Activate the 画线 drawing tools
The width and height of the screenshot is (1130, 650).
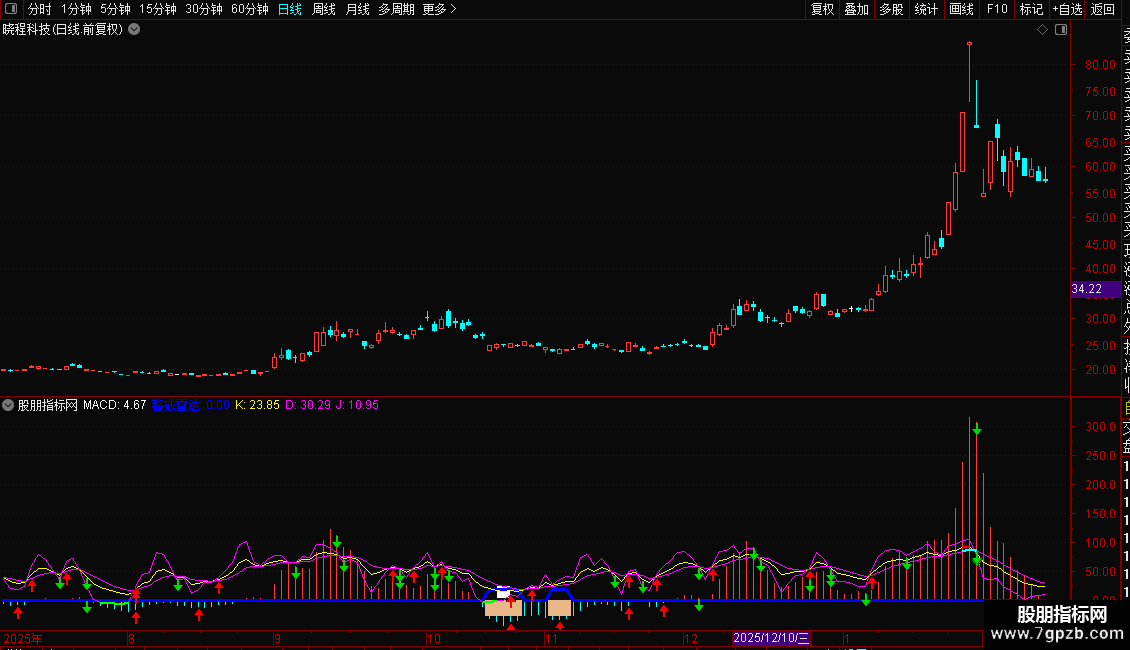coord(961,9)
